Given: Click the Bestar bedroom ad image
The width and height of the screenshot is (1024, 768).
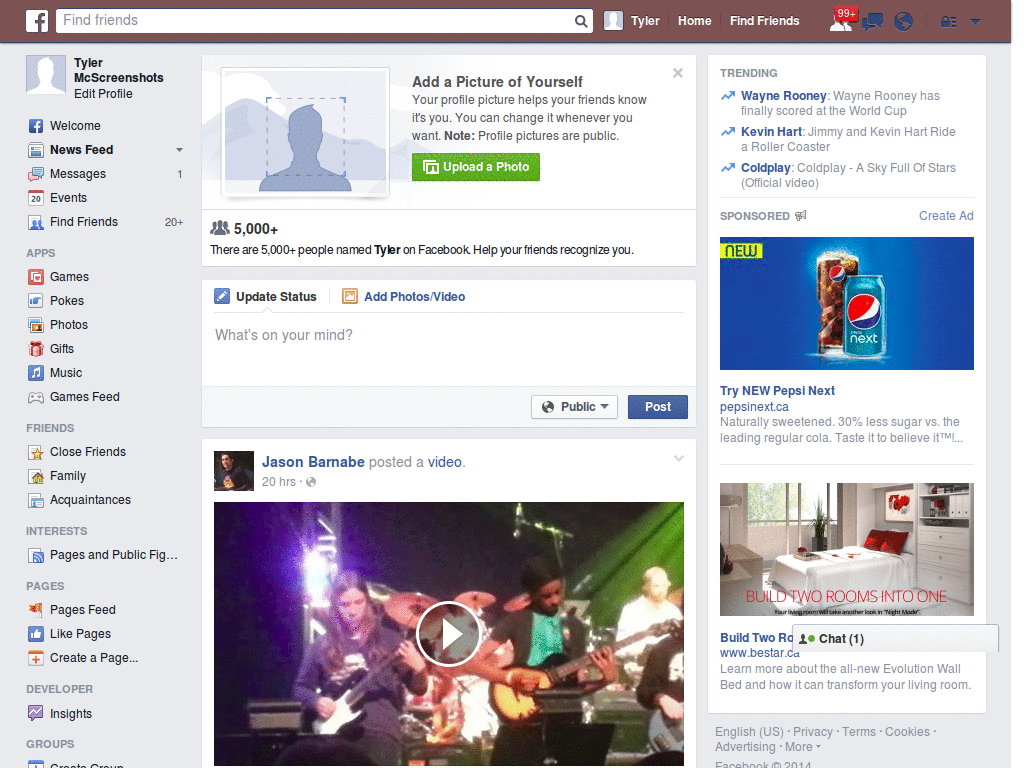Looking at the screenshot, I should [846, 550].
